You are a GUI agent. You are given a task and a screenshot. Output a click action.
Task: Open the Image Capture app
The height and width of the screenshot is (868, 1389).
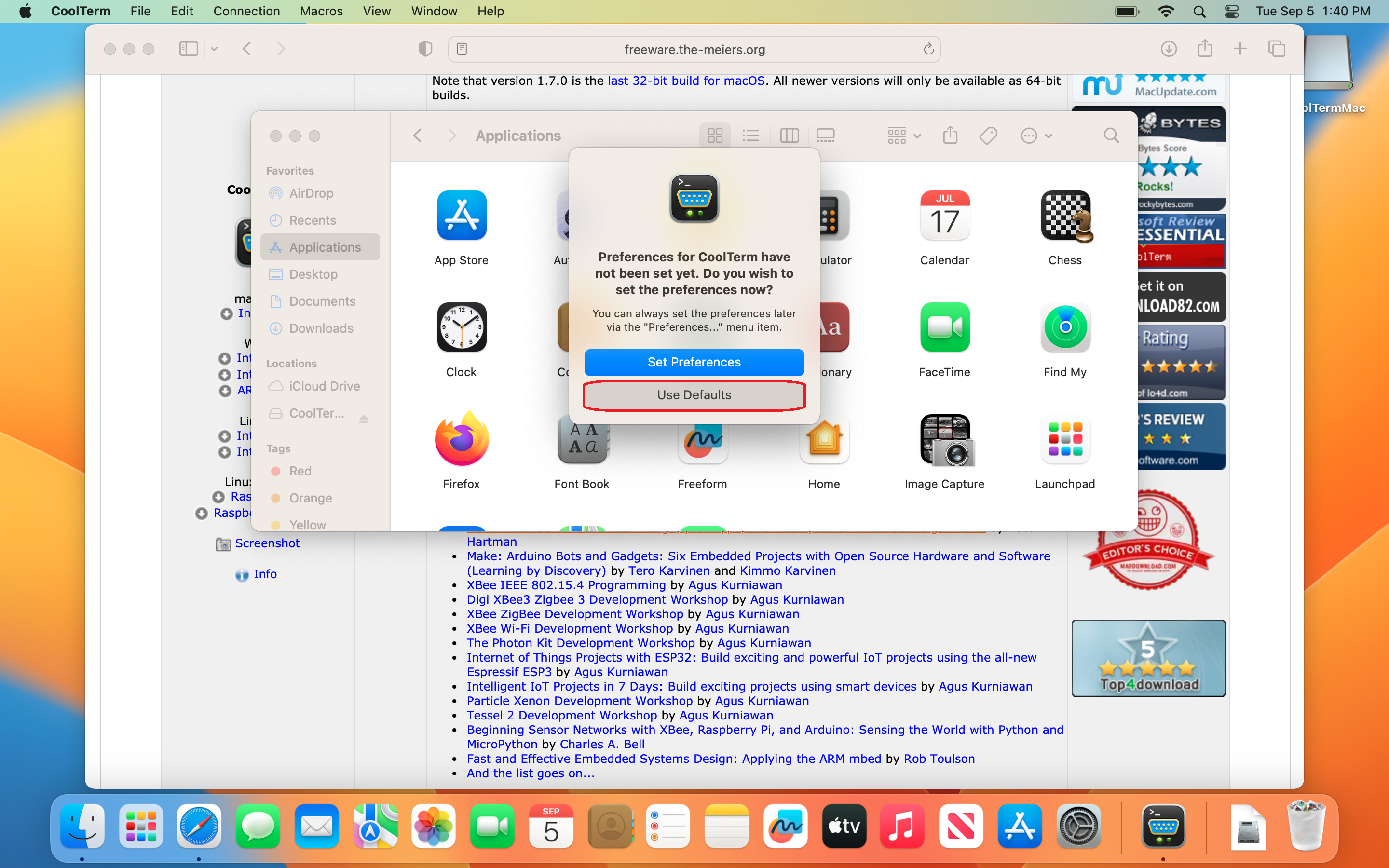tap(944, 440)
